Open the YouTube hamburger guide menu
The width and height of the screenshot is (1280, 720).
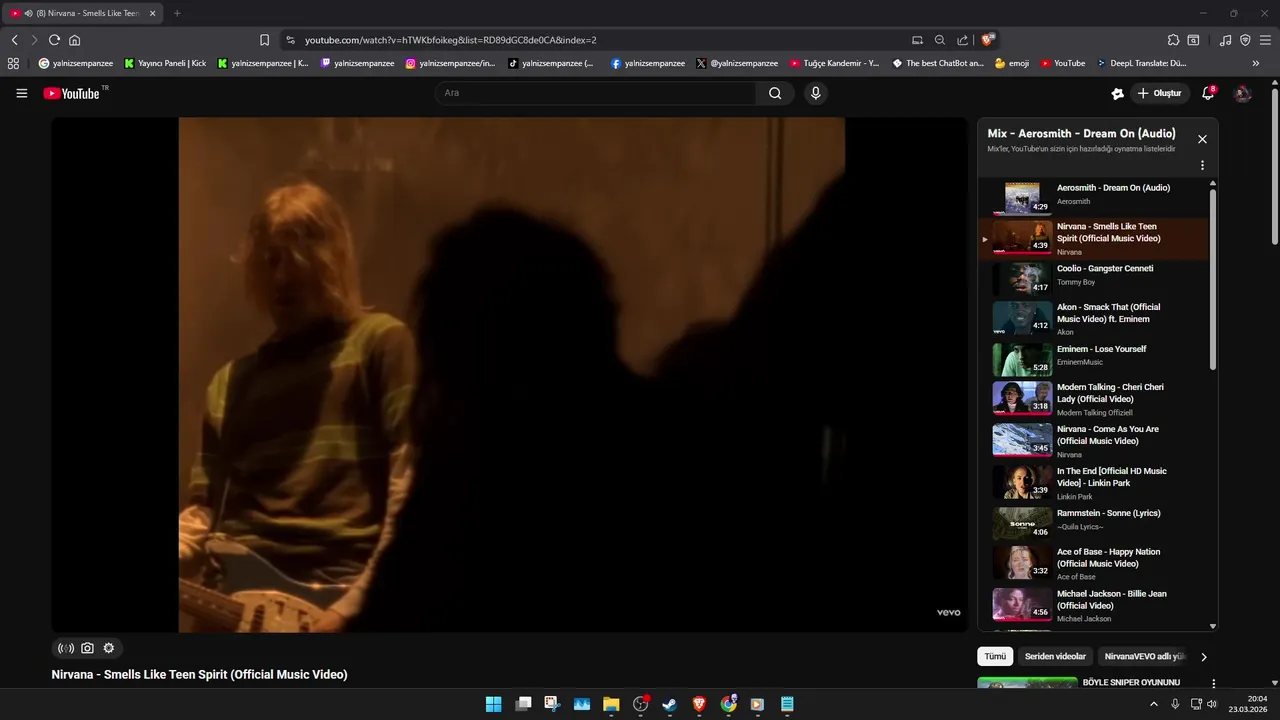[x=22, y=93]
